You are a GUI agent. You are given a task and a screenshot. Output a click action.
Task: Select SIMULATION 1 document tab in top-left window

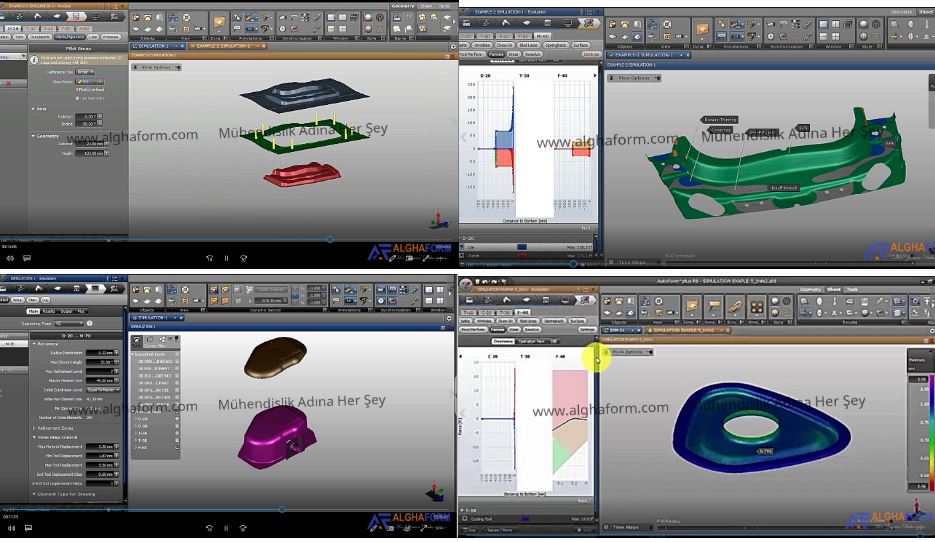157,46
